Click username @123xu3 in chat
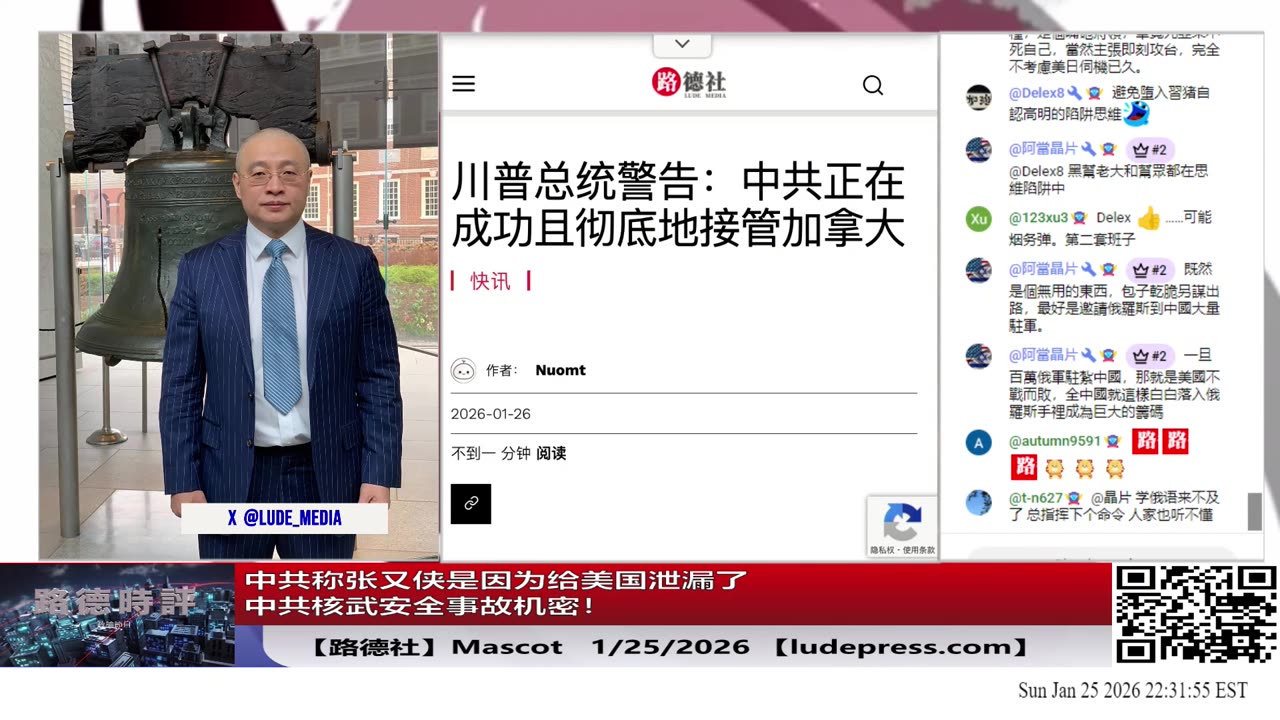The image size is (1280, 720). pos(1038,217)
